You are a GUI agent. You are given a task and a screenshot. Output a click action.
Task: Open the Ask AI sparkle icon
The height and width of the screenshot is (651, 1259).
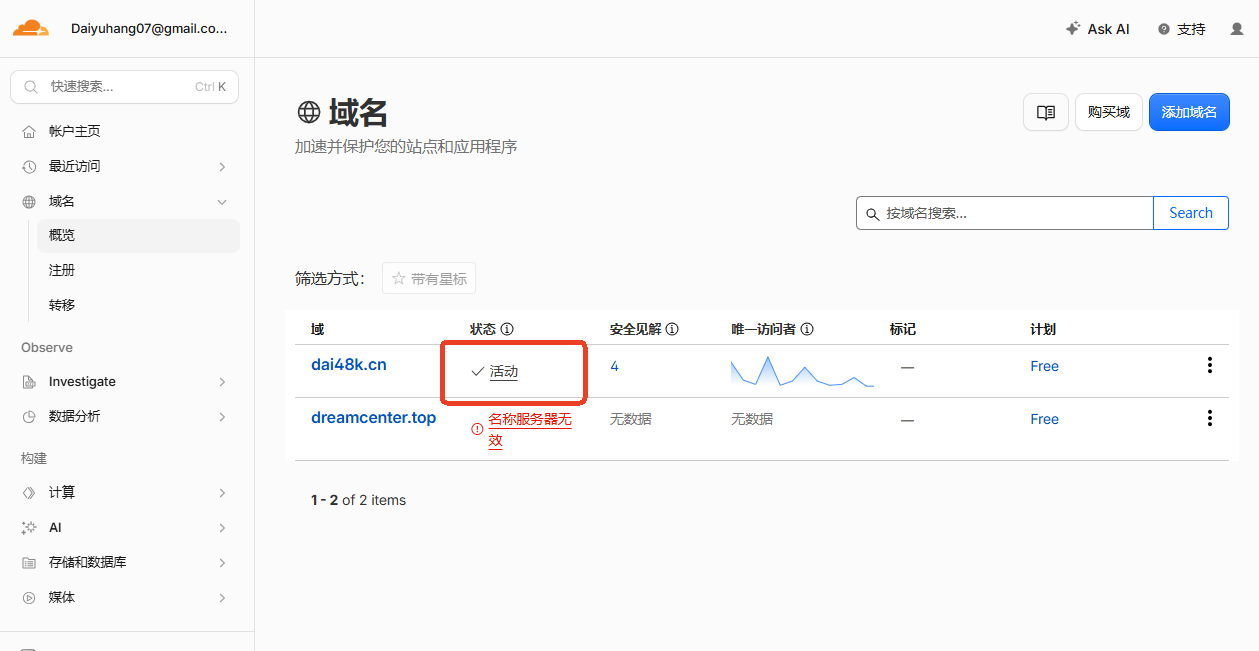pyautogui.click(x=1073, y=29)
